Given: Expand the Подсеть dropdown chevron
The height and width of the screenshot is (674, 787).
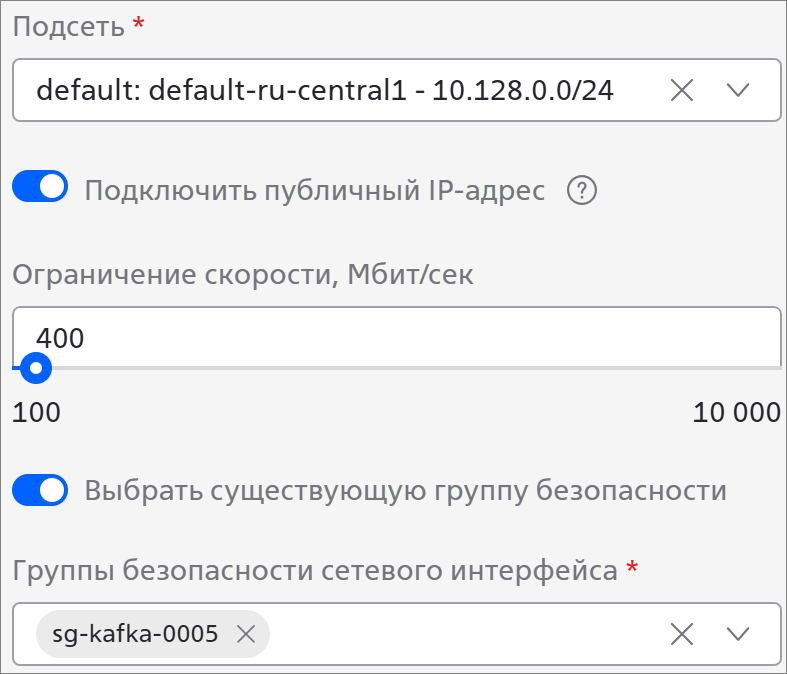Looking at the screenshot, I should pyautogui.click(x=738, y=90).
